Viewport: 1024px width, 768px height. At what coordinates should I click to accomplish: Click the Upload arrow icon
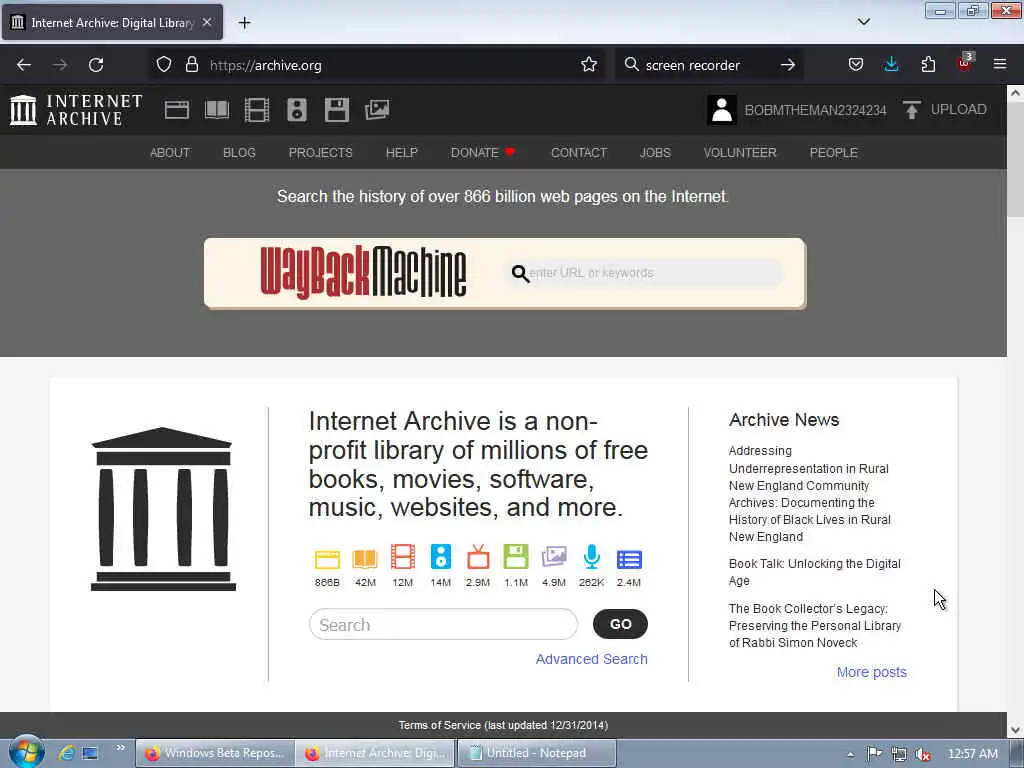tap(912, 110)
